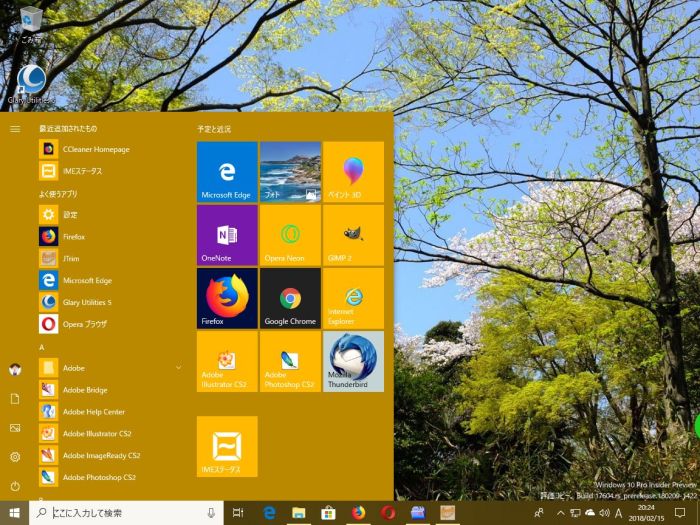Open the large IME status tile
Image resolution: width=700 pixels, height=525 pixels.
[x=227, y=446]
